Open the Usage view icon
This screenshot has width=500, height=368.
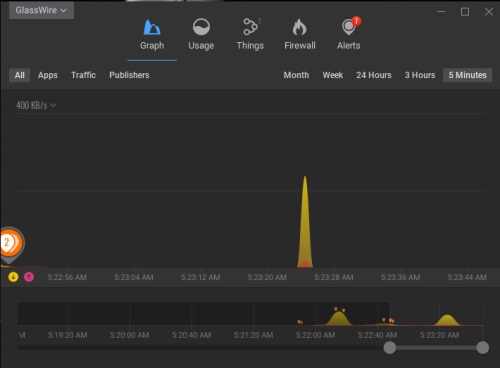[201, 27]
